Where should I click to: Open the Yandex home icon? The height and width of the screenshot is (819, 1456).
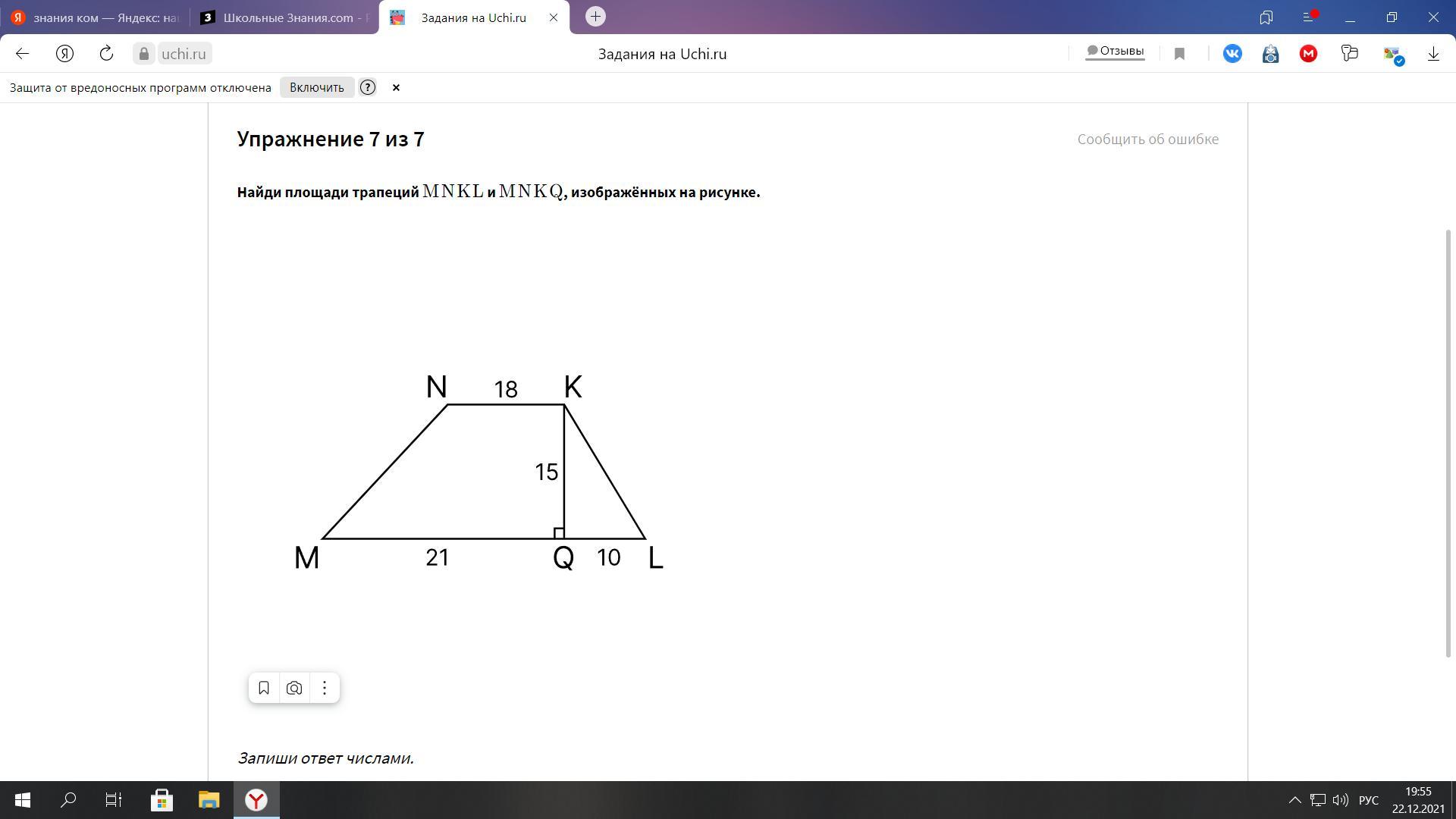pos(64,53)
